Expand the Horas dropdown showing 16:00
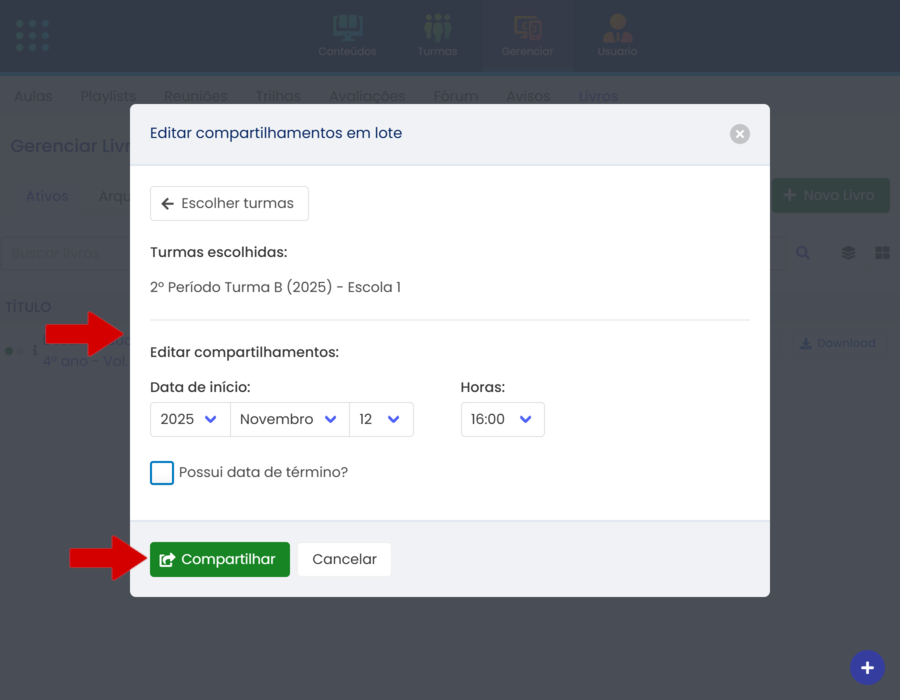The width and height of the screenshot is (900, 700). pos(502,420)
